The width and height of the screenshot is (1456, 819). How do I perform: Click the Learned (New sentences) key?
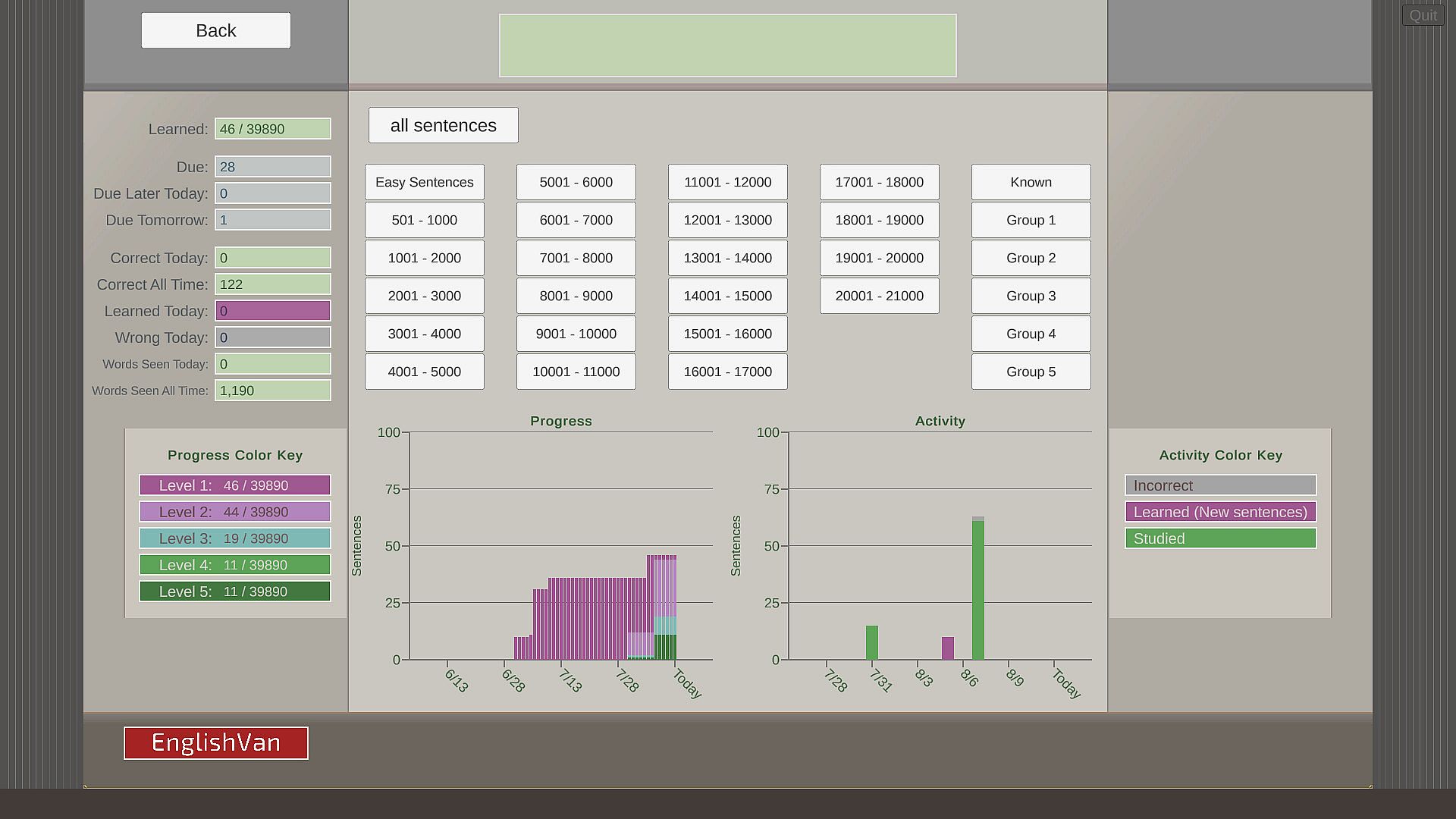click(1219, 512)
